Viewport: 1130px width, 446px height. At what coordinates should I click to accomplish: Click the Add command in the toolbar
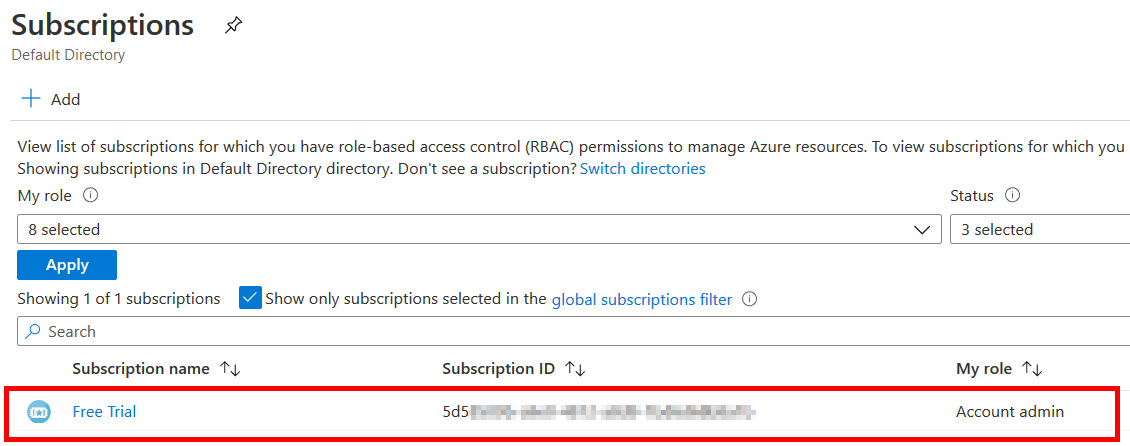[x=51, y=99]
